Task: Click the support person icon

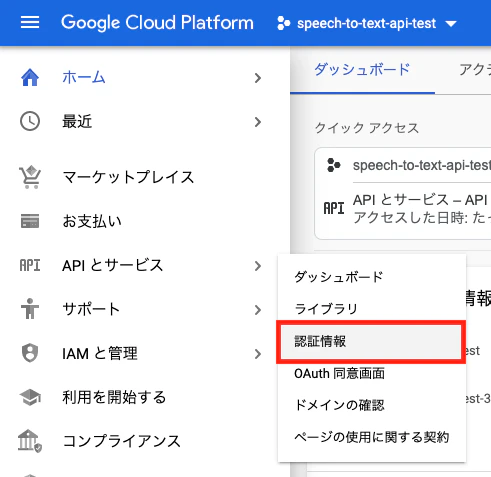Action: click(30, 309)
